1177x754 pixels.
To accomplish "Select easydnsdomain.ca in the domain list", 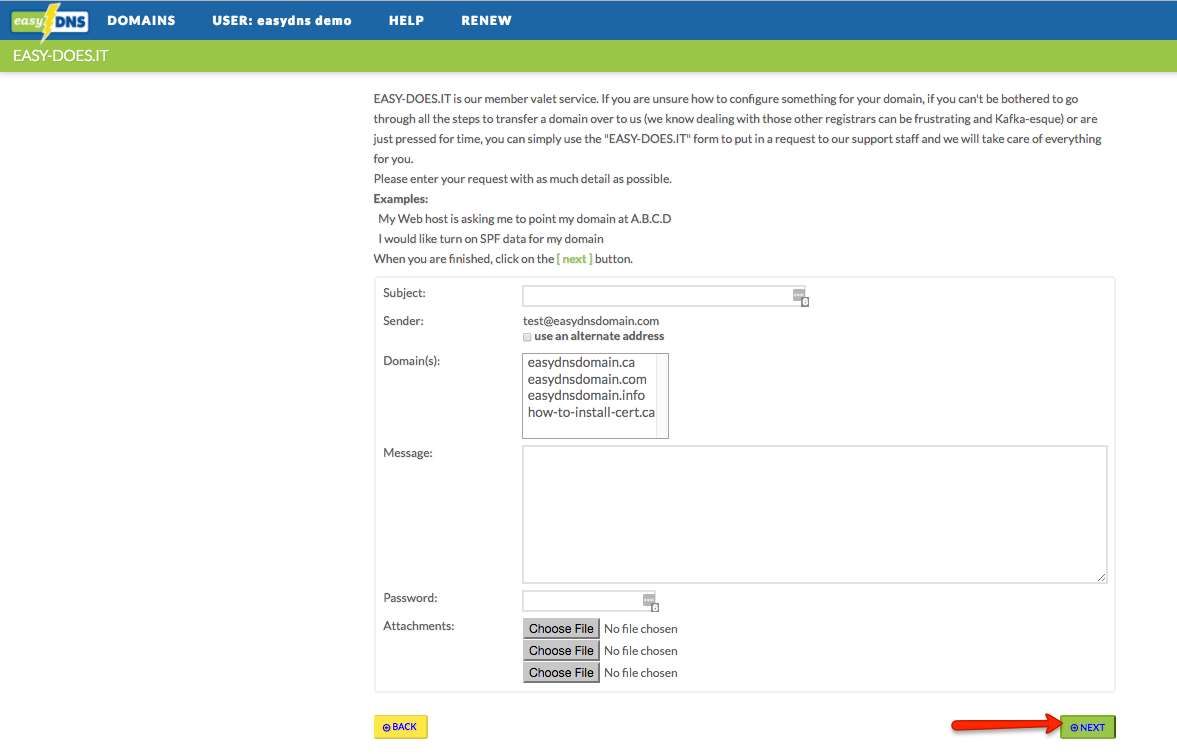I will point(581,363).
